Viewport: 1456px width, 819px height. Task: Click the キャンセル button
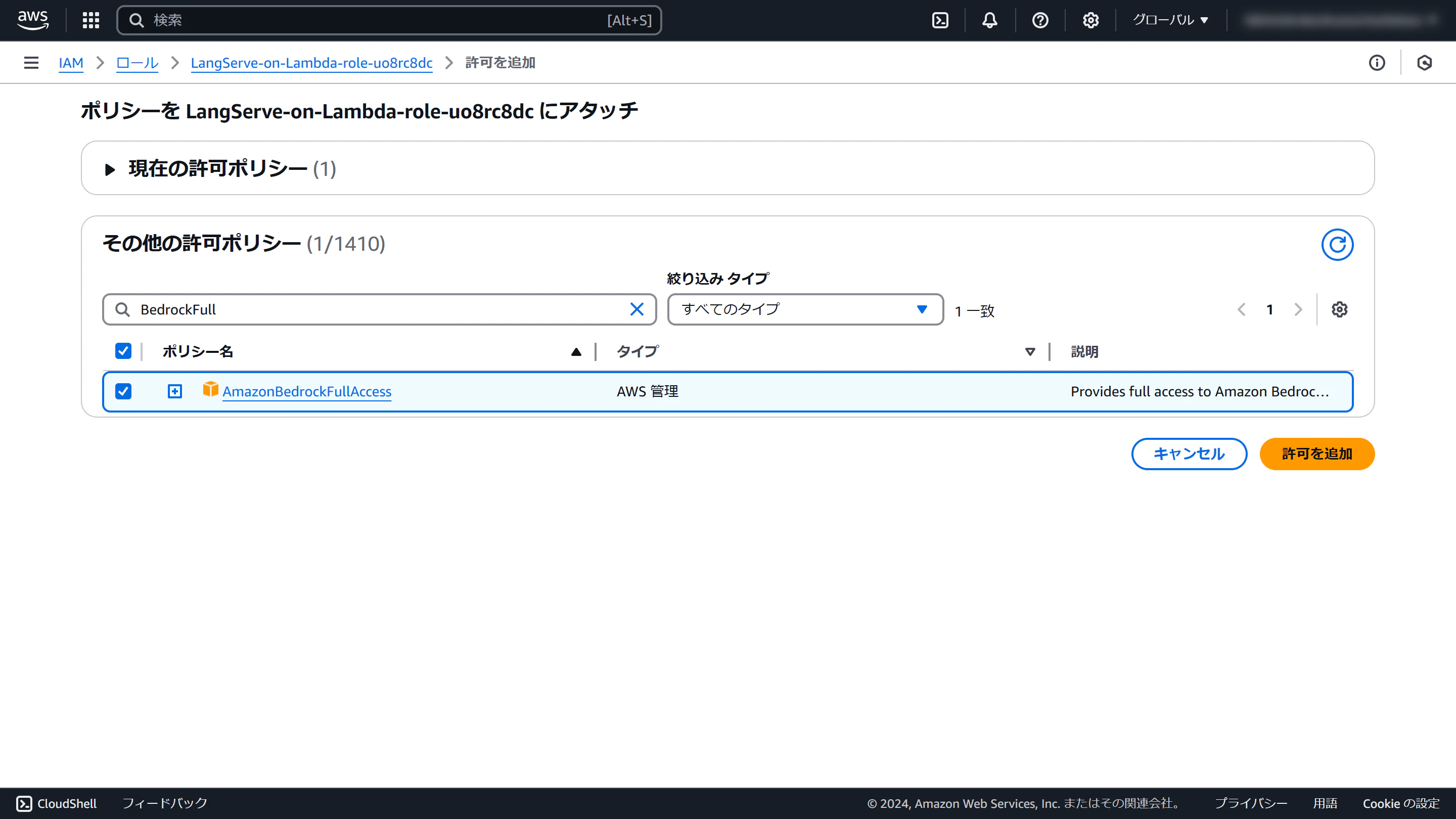(x=1189, y=453)
